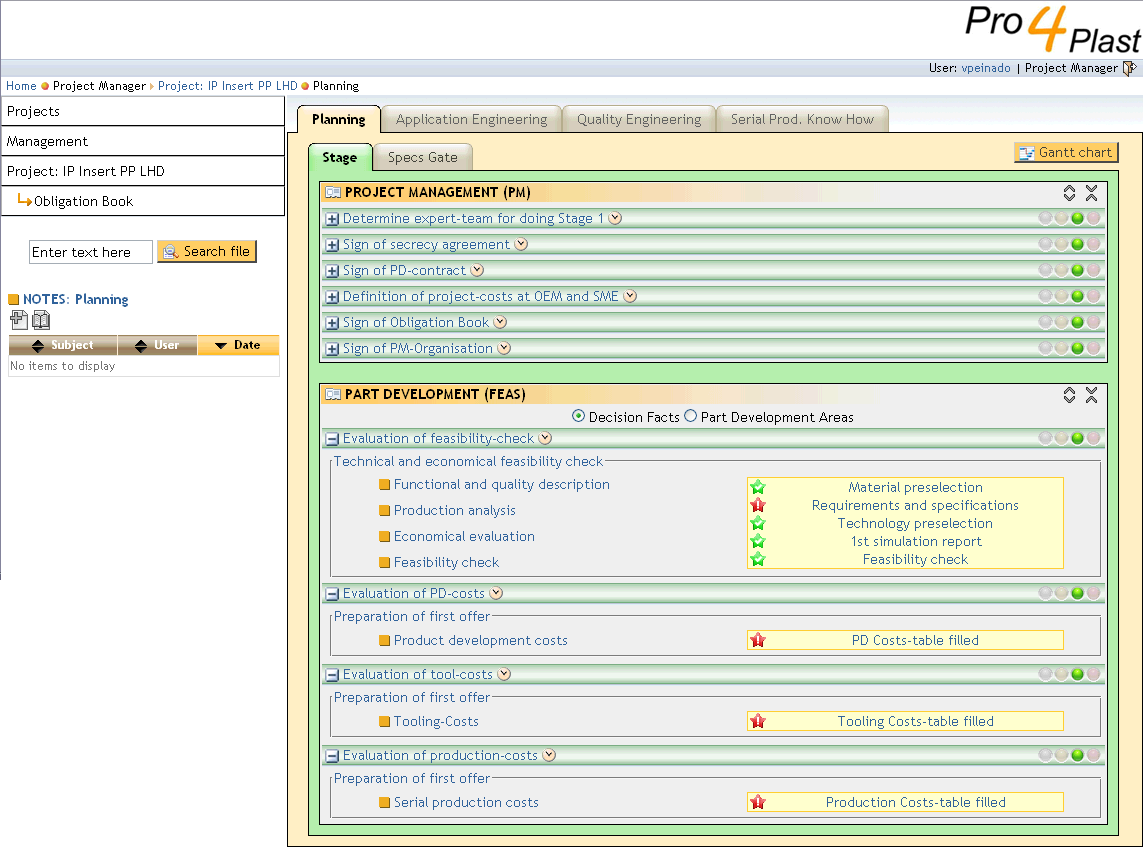Click the red star beside PD Costs-table filled
Viewport: 1143px width, 847px height.
point(758,640)
